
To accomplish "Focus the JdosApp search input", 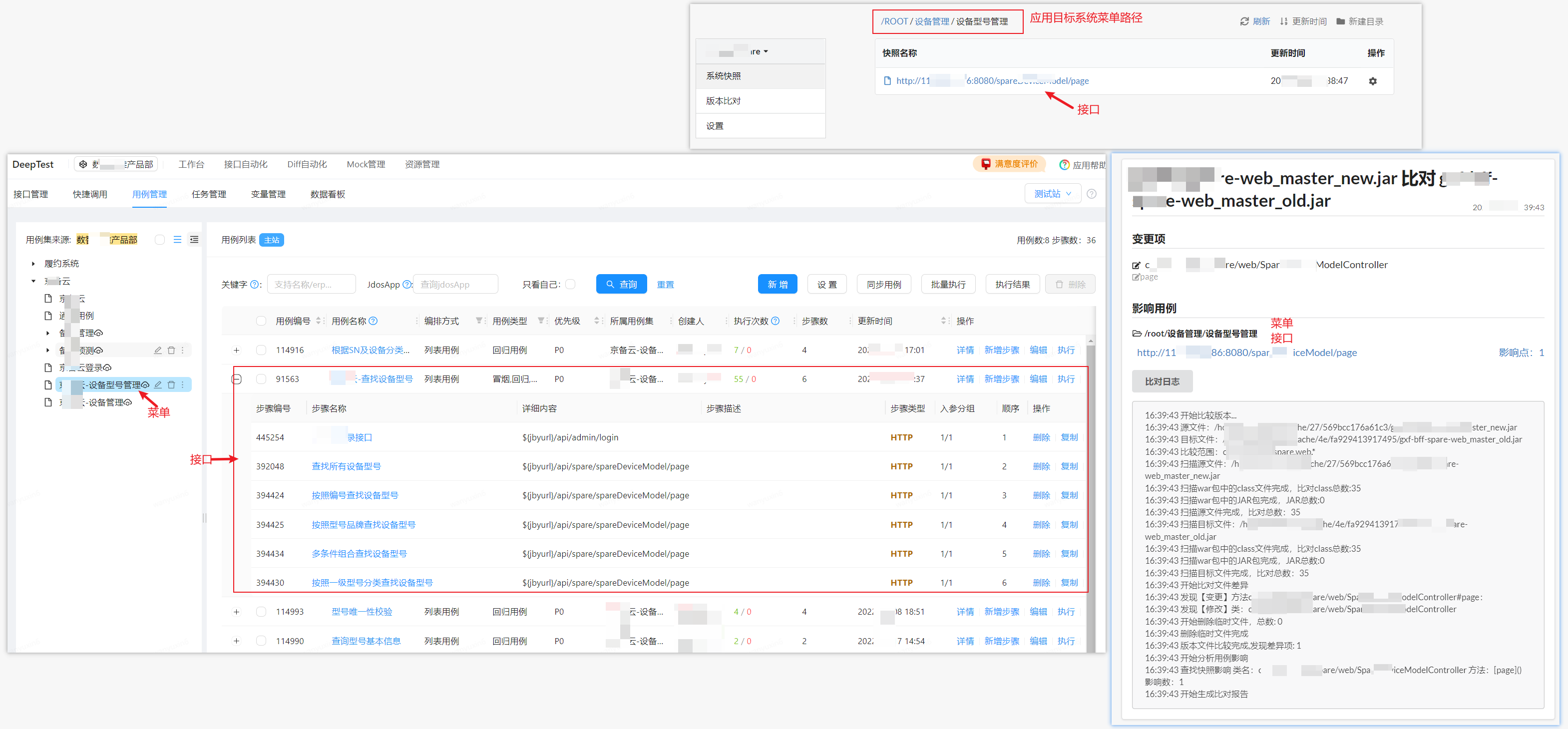I will pyautogui.click(x=455, y=284).
